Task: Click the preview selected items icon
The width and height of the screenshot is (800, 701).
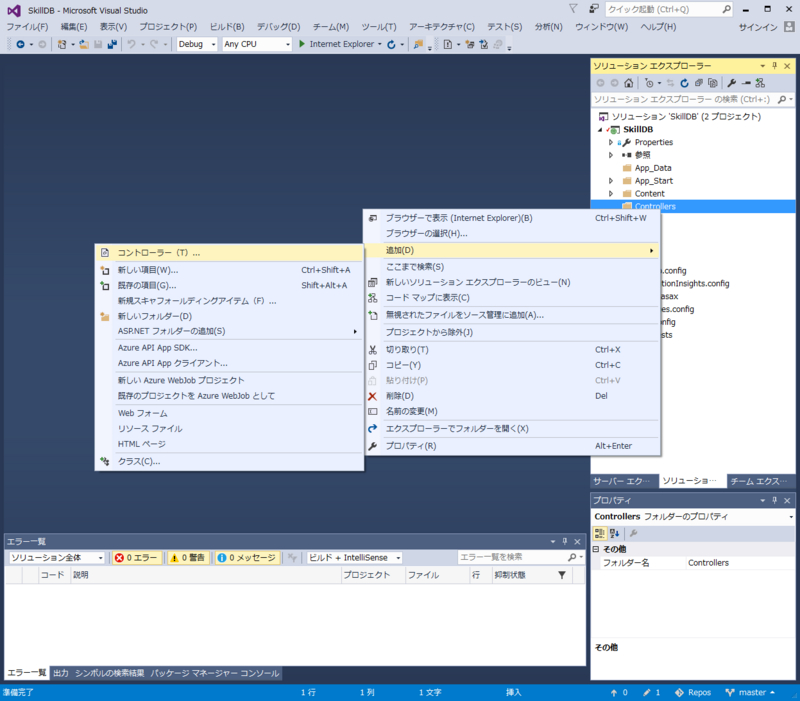Action: [746, 83]
